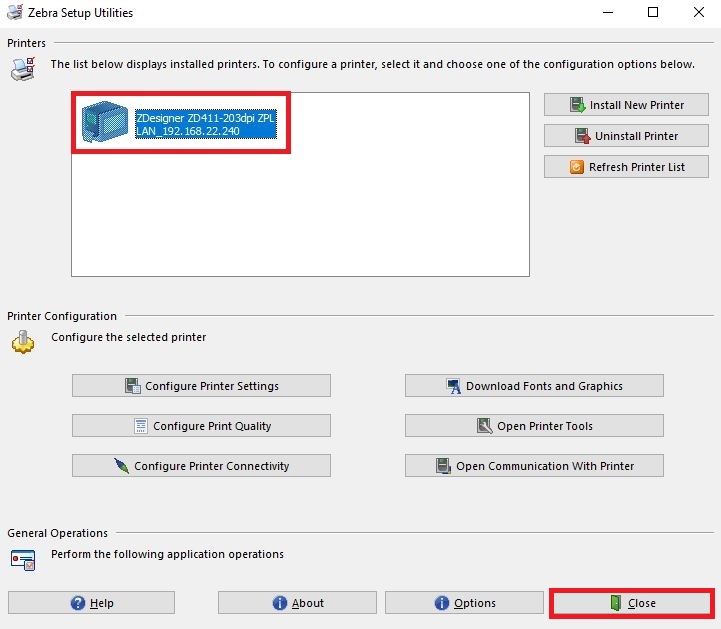
Task: Open the Help button
Action: click(92, 602)
